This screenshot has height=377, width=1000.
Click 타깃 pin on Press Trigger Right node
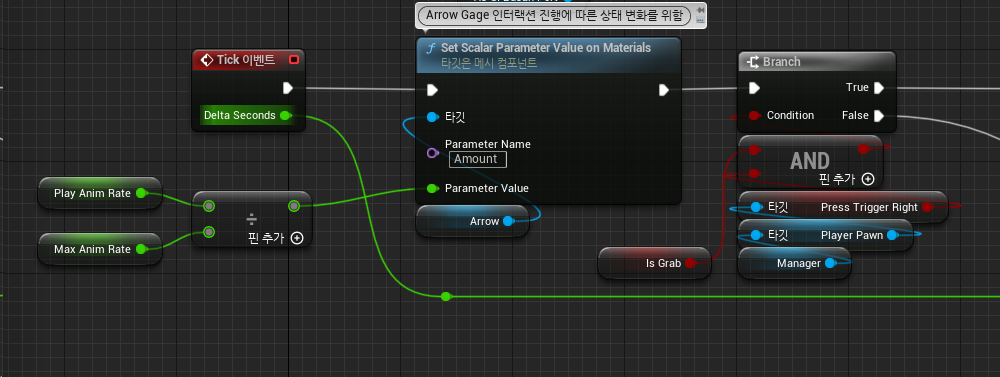[x=756, y=207]
